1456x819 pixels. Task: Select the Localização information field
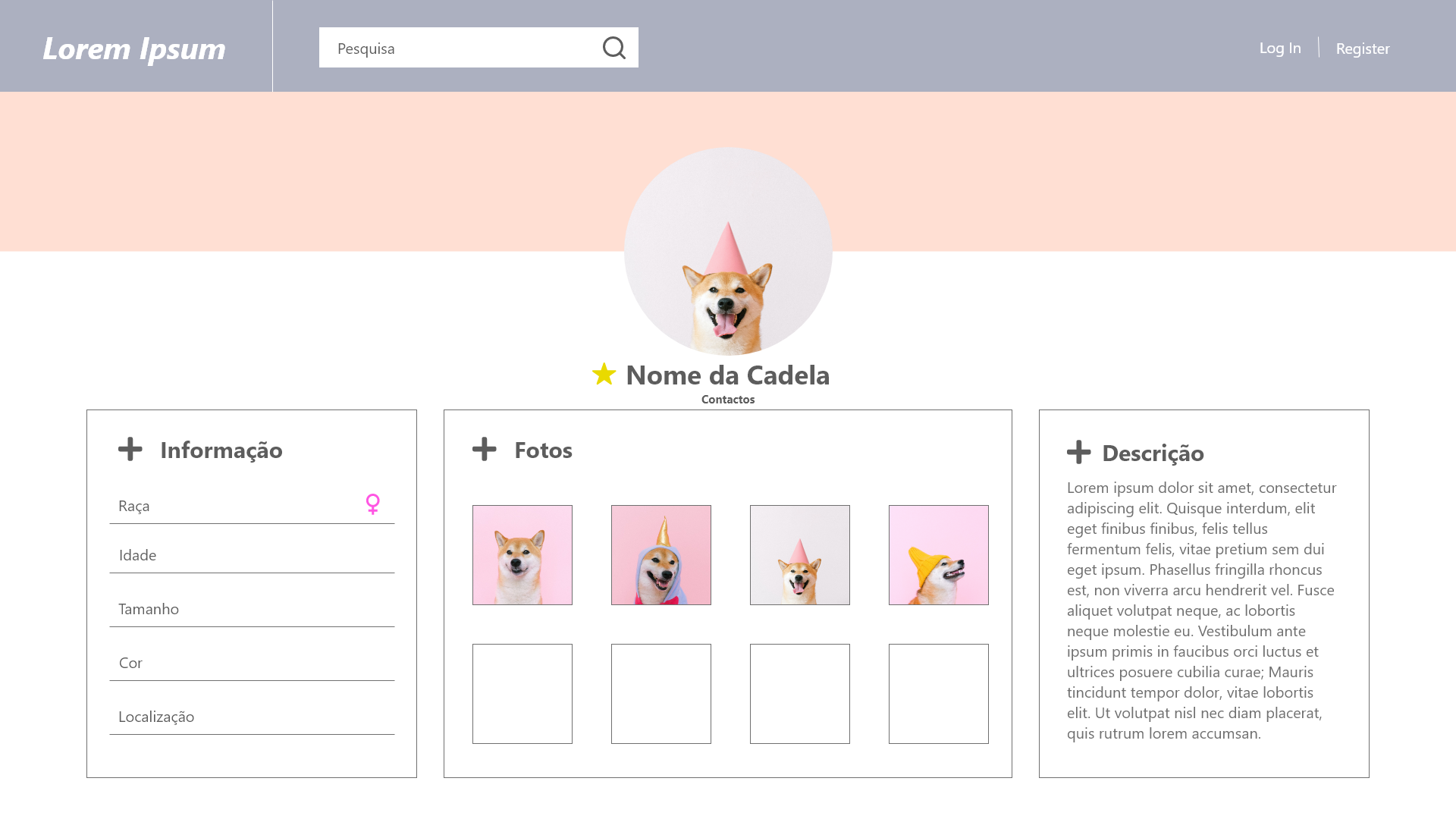tap(252, 717)
